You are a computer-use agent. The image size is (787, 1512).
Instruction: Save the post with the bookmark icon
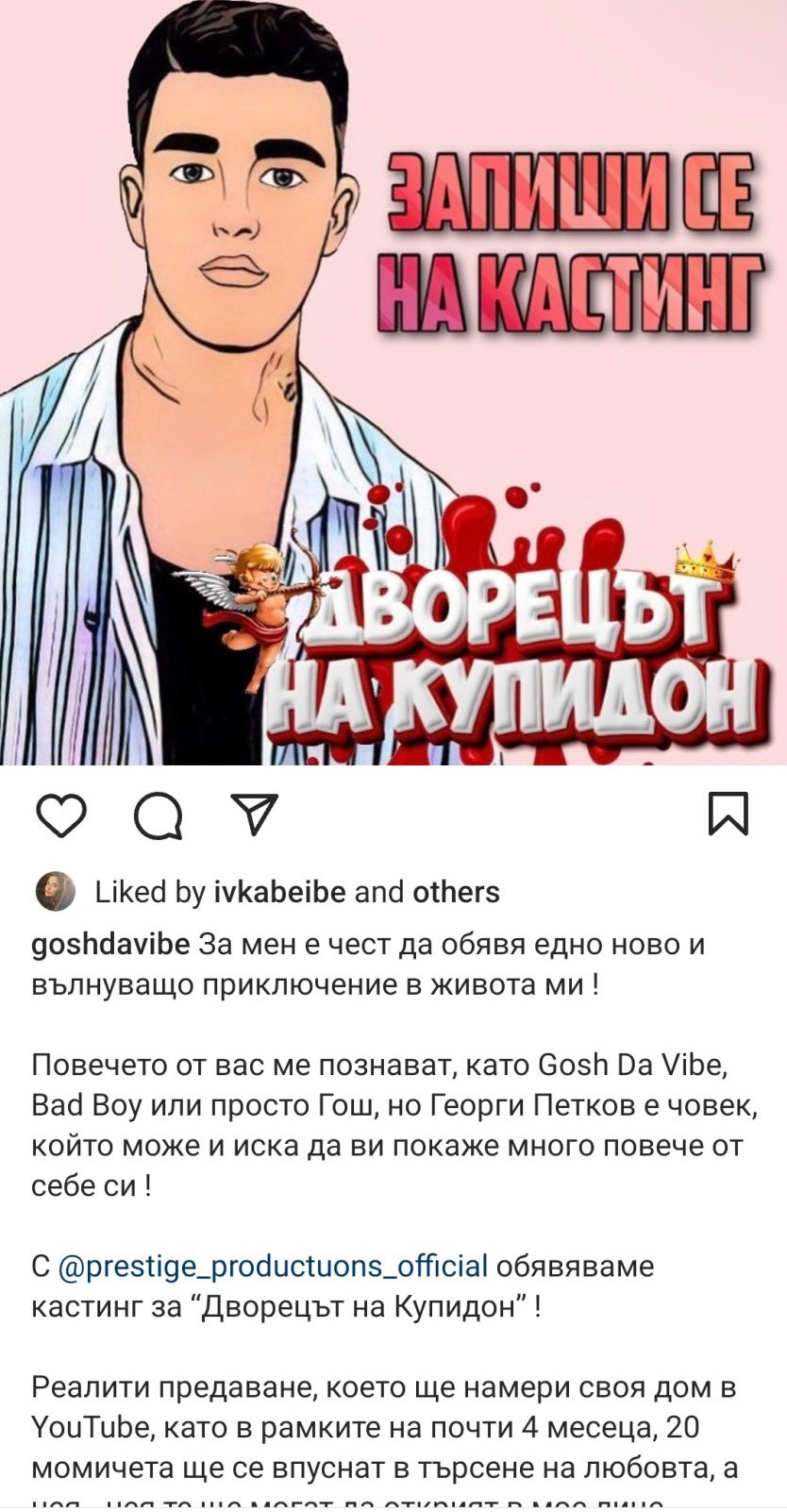pyautogui.click(x=728, y=815)
